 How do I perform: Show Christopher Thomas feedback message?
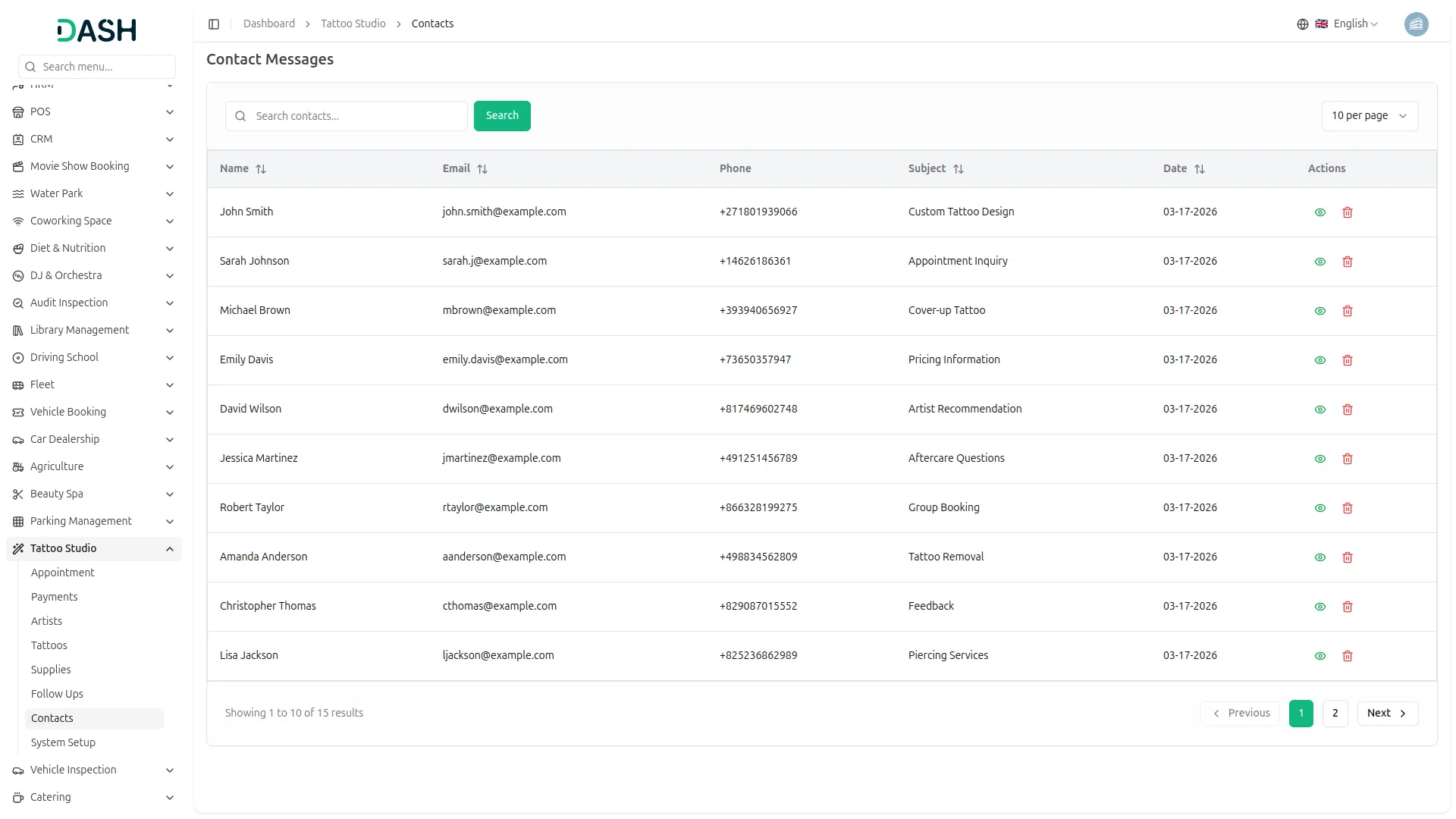[x=1320, y=607]
